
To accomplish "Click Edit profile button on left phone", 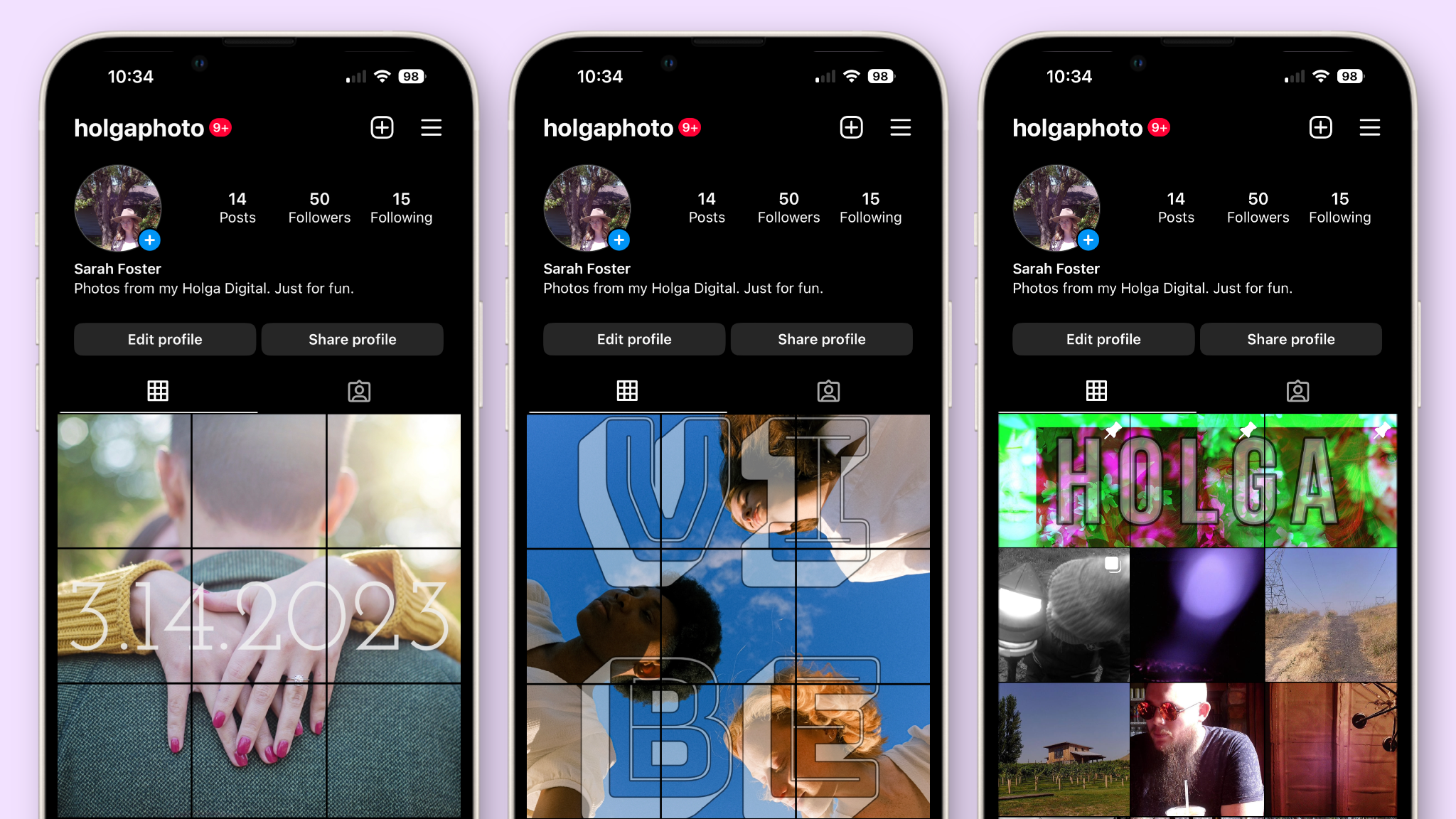I will (163, 339).
